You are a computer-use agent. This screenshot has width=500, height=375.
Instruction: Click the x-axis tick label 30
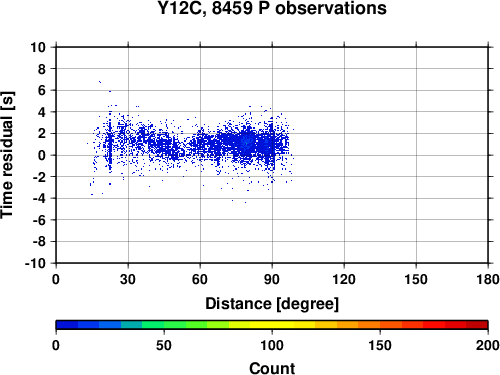(x=128, y=279)
